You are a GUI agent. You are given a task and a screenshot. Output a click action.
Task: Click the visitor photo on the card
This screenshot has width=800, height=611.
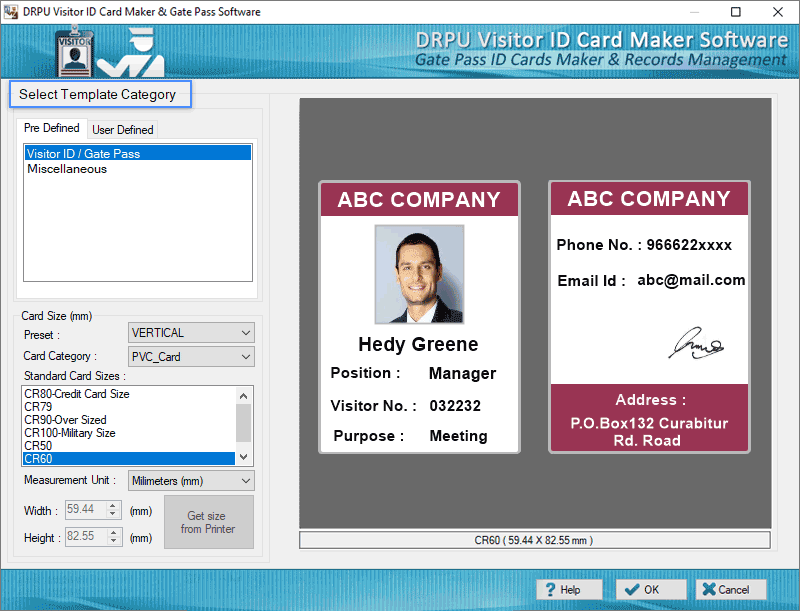[419, 274]
